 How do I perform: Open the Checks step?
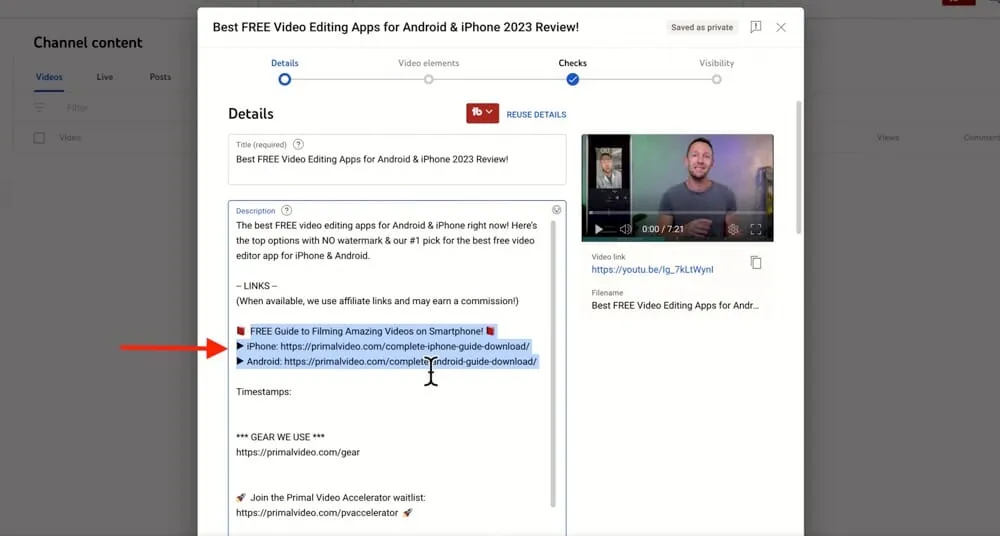[572, 79]
